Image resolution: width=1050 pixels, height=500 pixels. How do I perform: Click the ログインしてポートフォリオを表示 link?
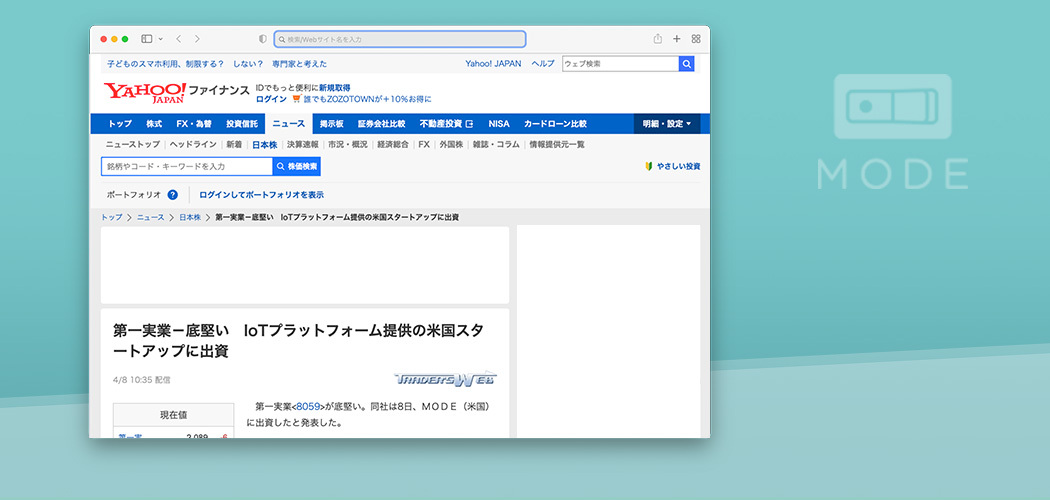point(261,195)
